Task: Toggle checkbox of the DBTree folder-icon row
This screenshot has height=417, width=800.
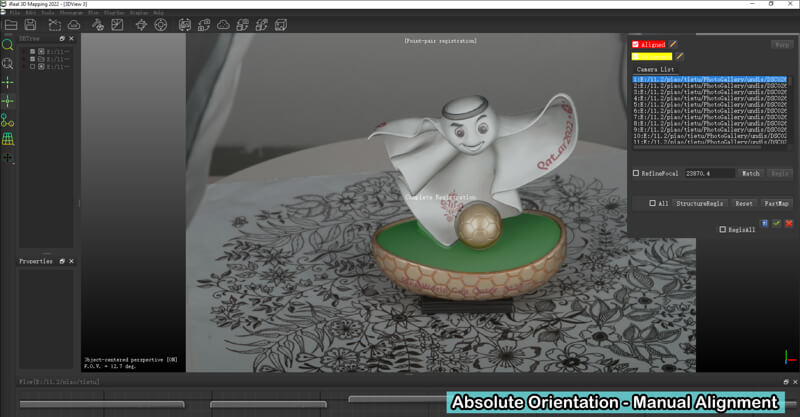Action: (x=33, y=59)
